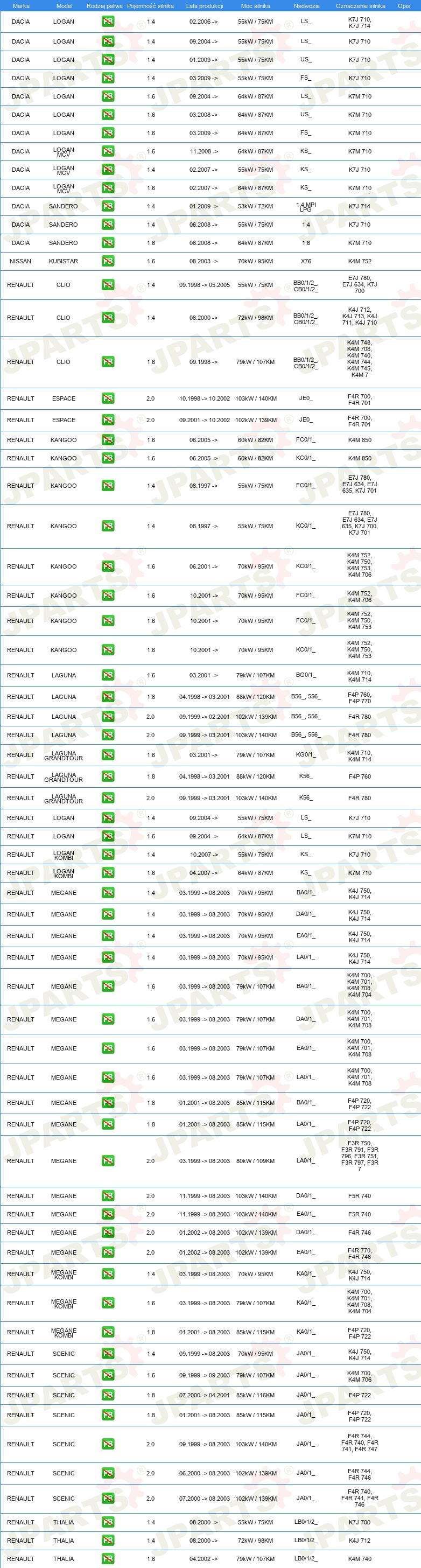The width and height of the screenshot is (421, 1568).
Task: Click fuel icon in Kangoo 06.2001 row
Action: coord(108,566)
